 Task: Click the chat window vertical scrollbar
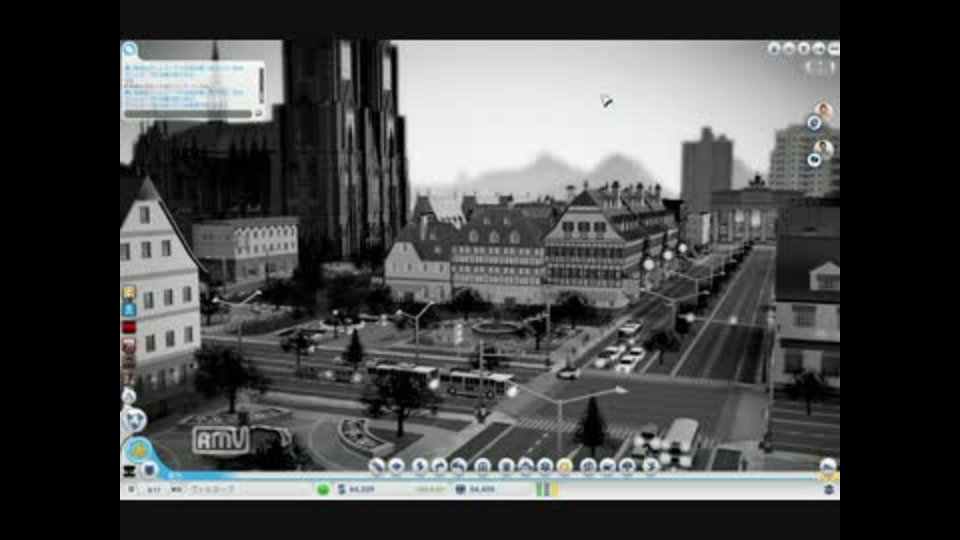point(261,85)
